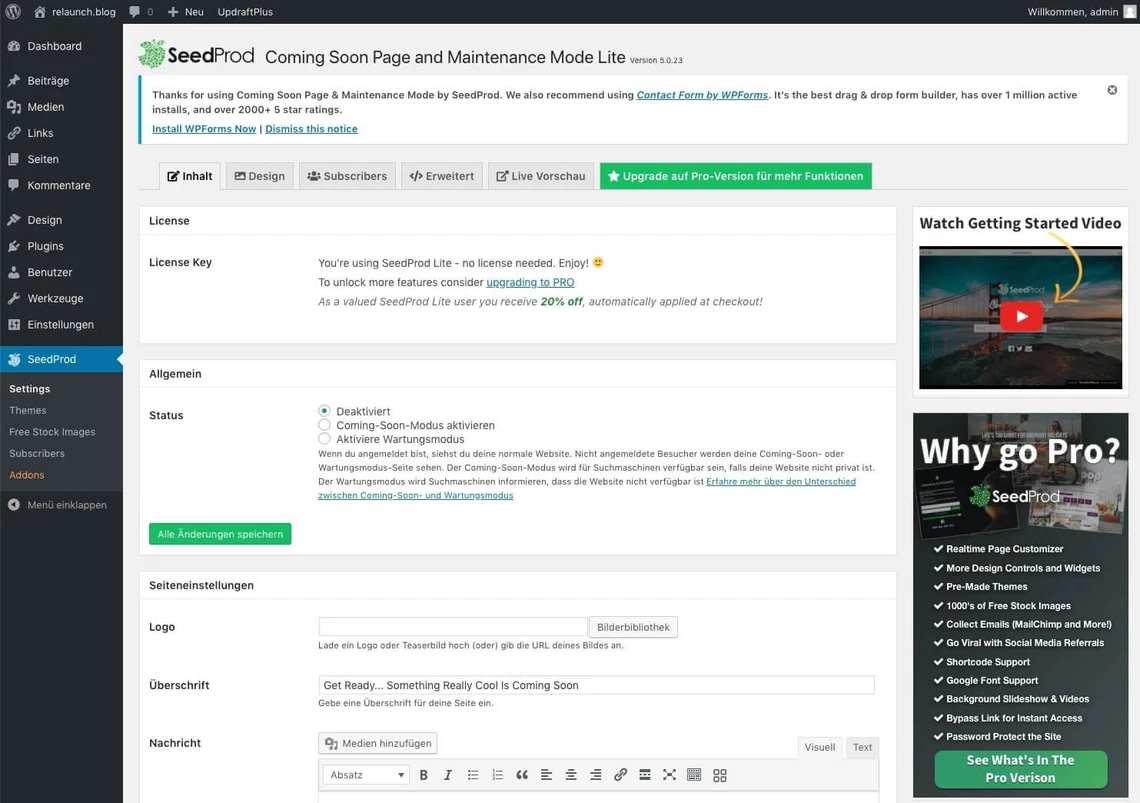Open the Absatz paragraph style dropdown
1140x803 pixels.
tap(365, 774)
